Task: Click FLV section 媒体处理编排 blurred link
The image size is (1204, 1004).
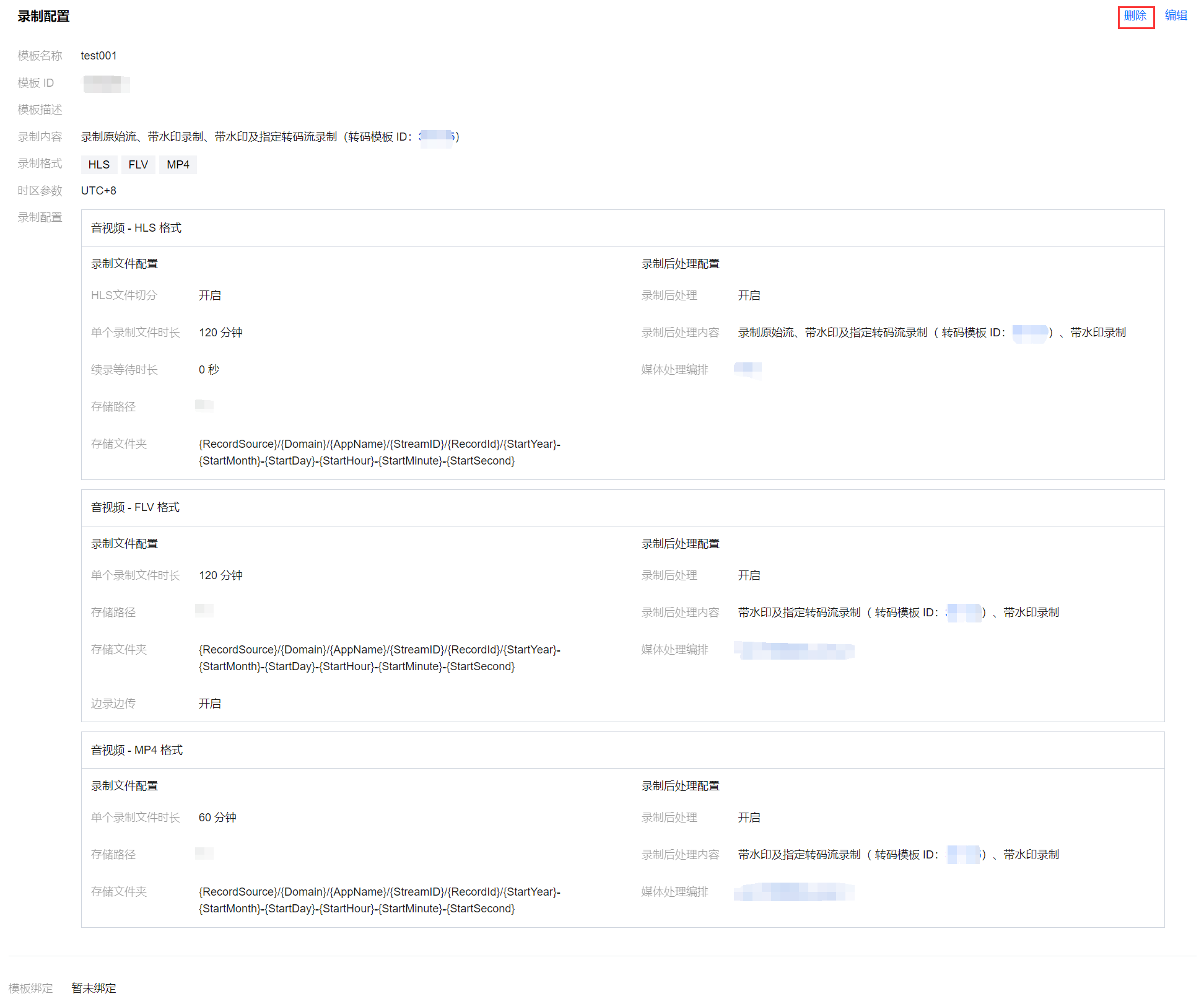Action: (x=794, y=650)
